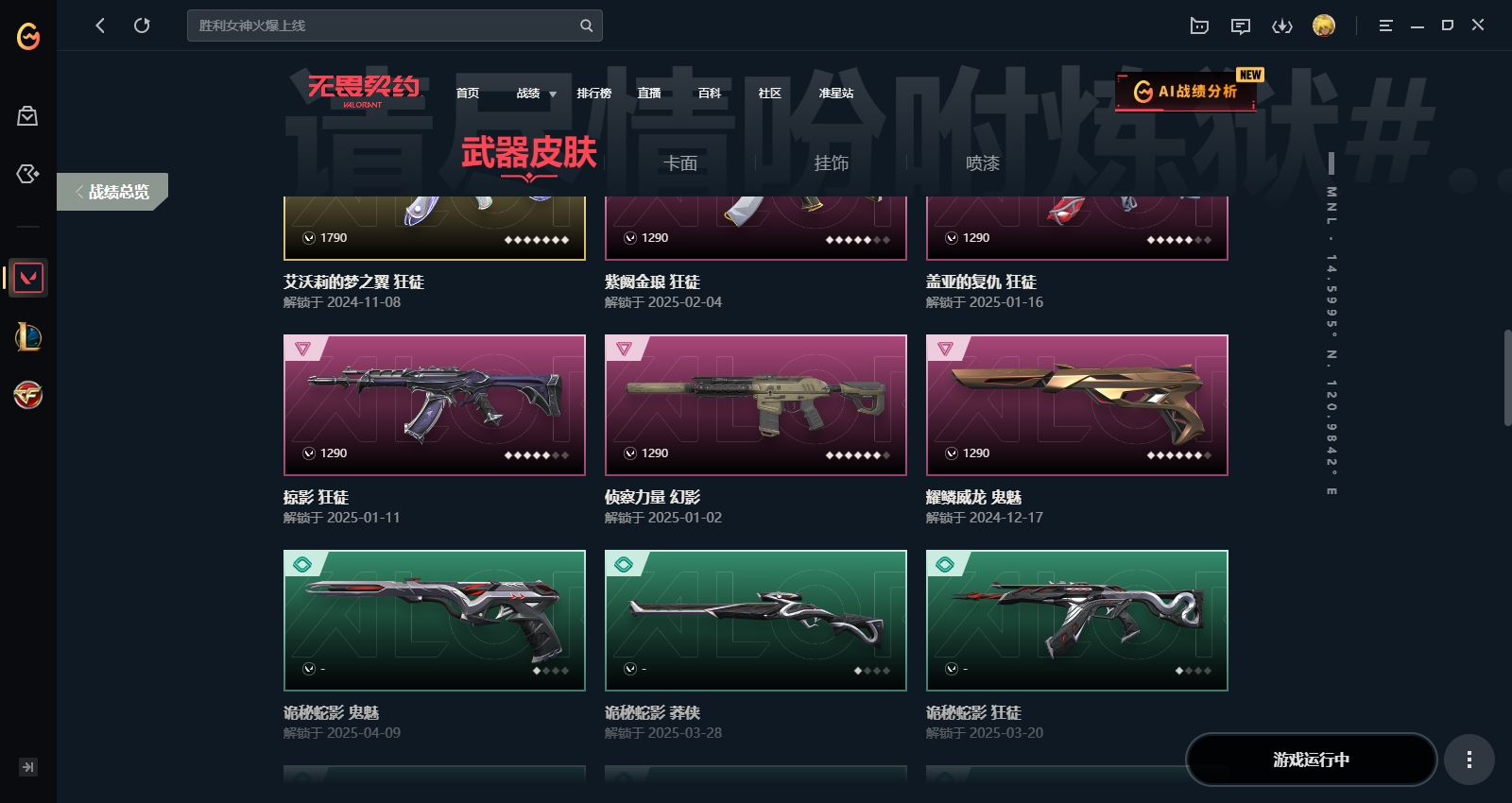1512x803 pixels.
Task: Open the hamburger menu in title bar
Action: (1385, 26)
